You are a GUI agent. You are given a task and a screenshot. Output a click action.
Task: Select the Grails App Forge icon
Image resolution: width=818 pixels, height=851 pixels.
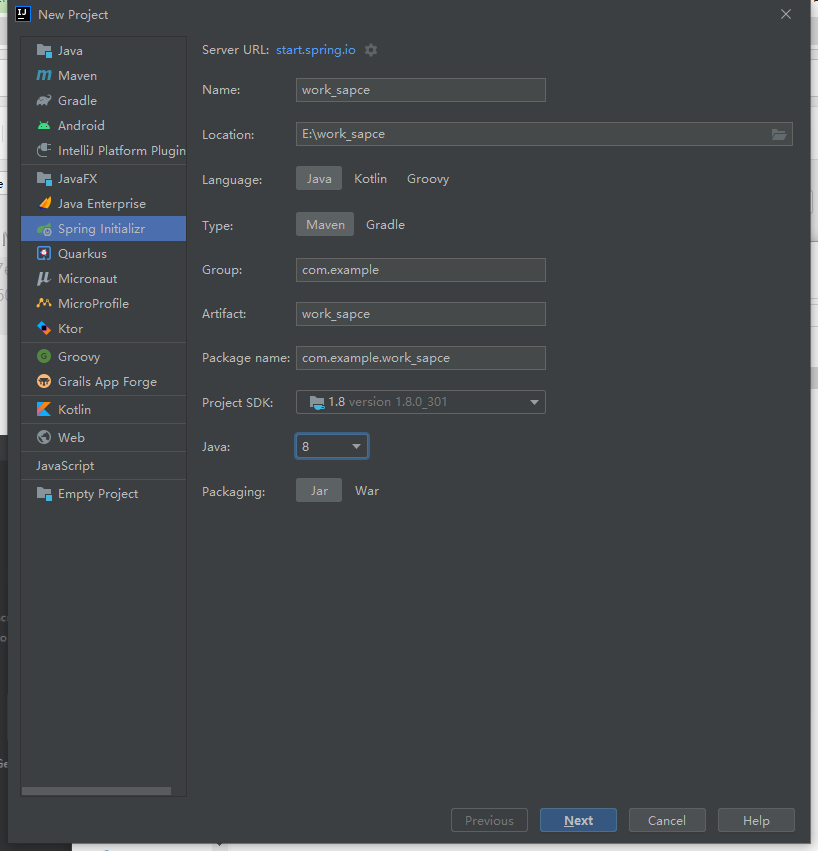point(44,382)
